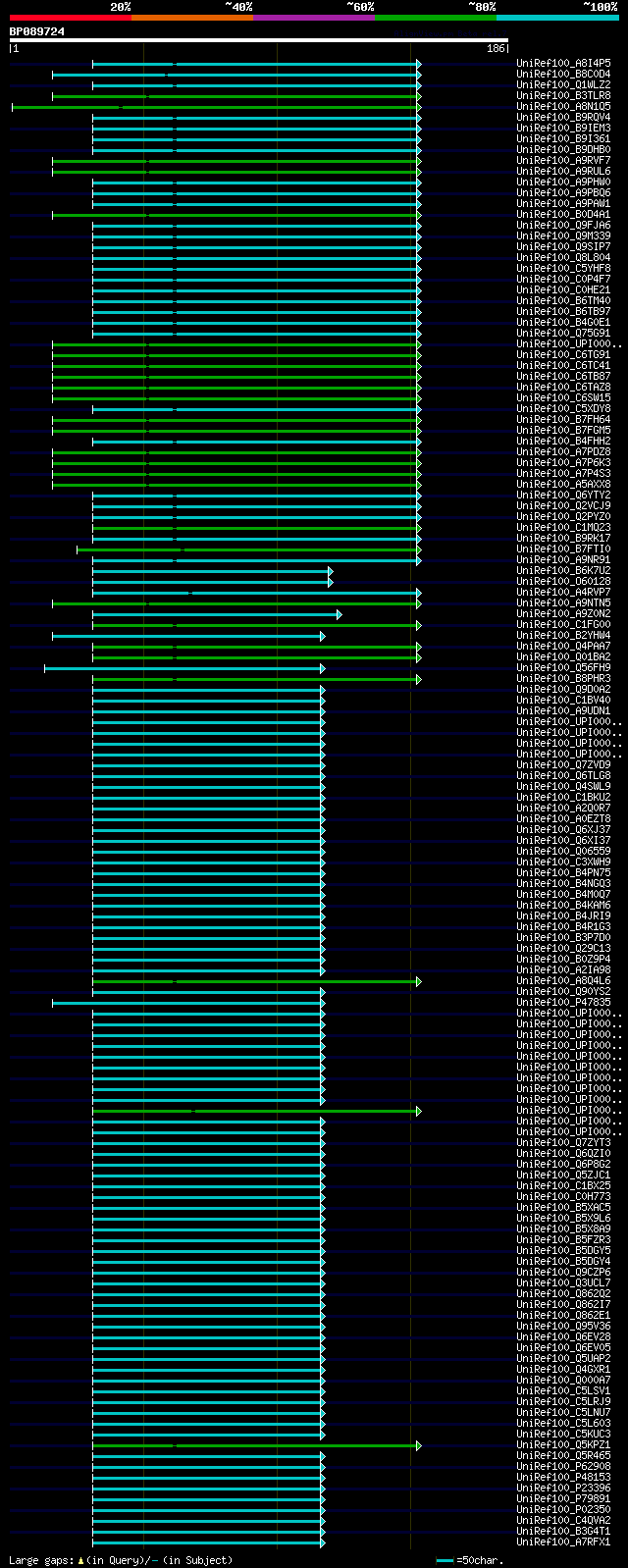Open hit UniRef100_B3TLR8
The image size is (628, 1568).
(563, 95)
